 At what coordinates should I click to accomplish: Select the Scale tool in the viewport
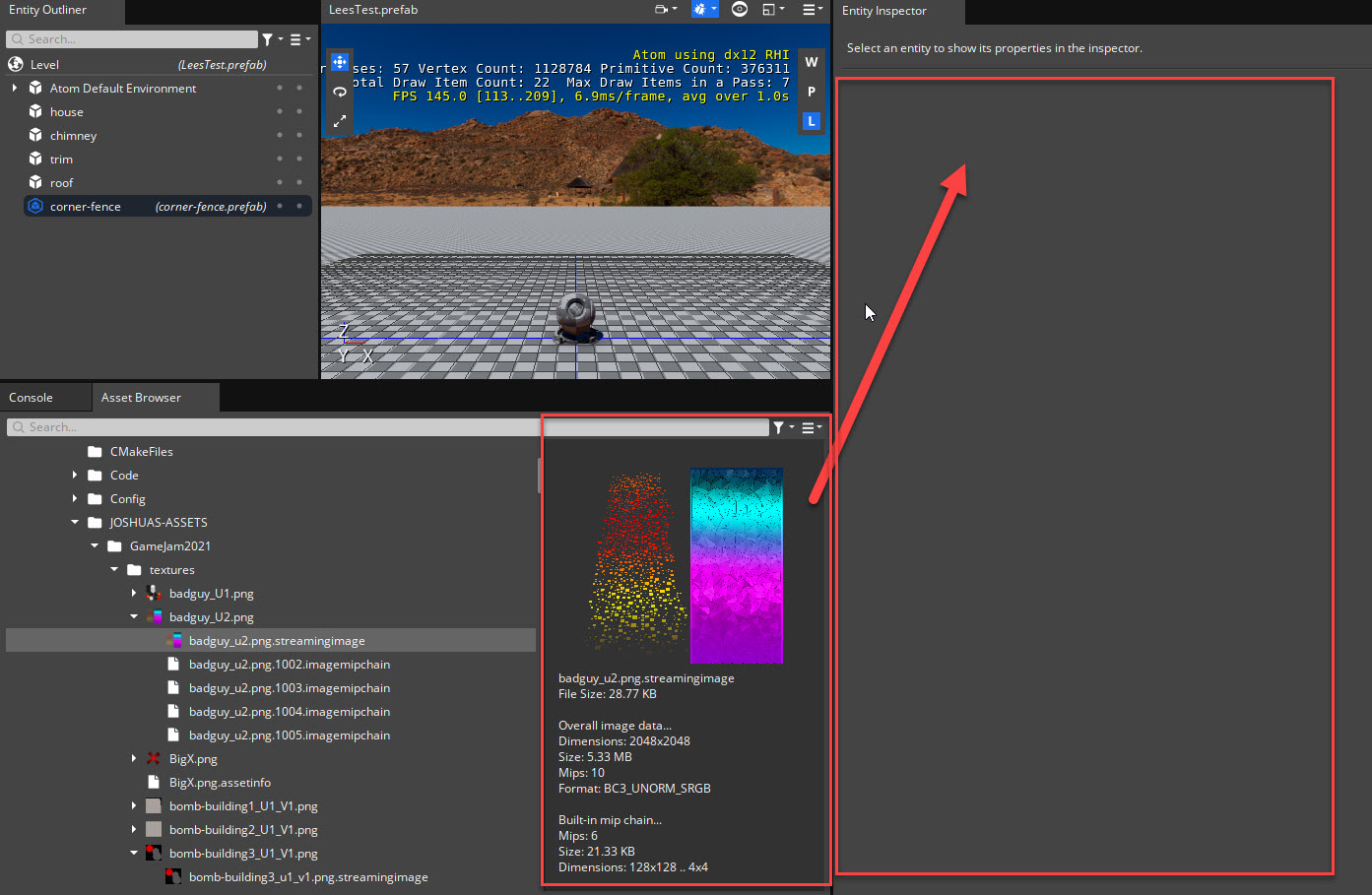tap(339, 121)
